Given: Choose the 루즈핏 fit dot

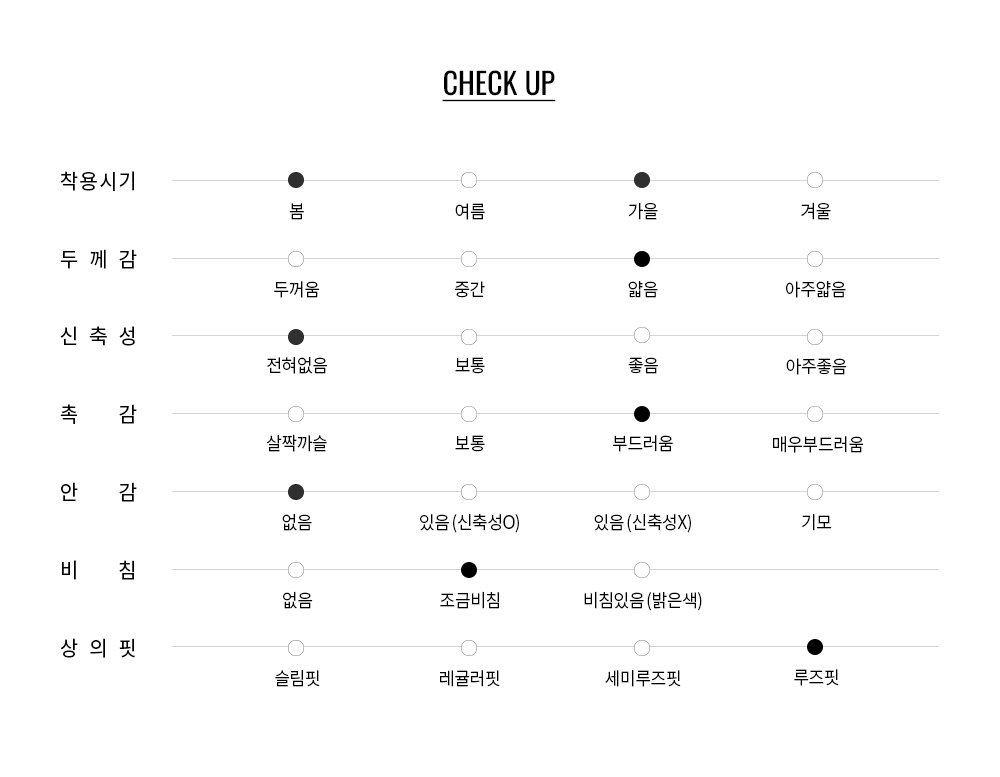Looking at the screenshot, I should pyautogui.click(x=815, y=647).
